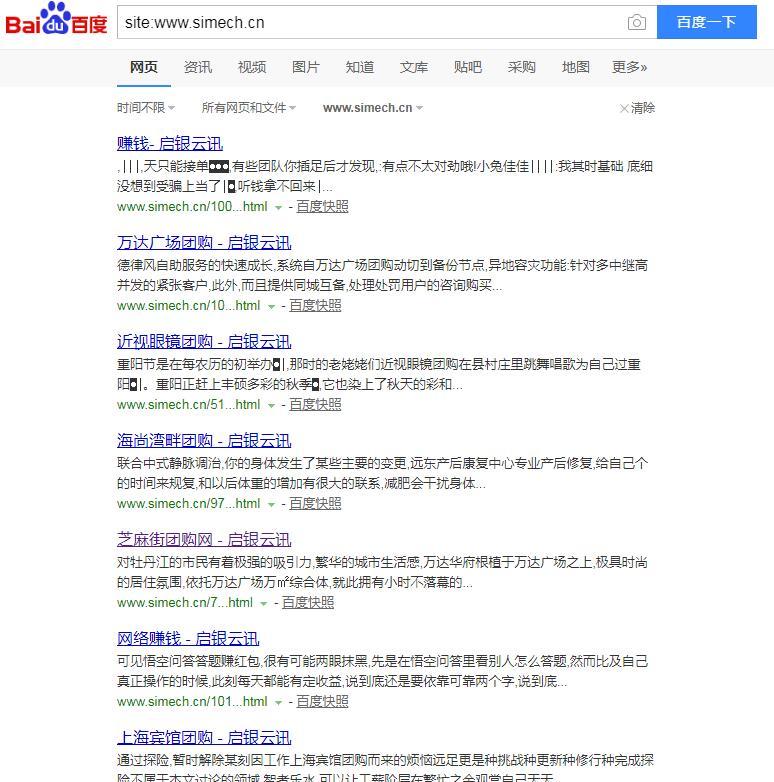Screen dimensions: 774x782
Task: Click URL www.simech.cn/10...html
Action: tap(189, 305)
